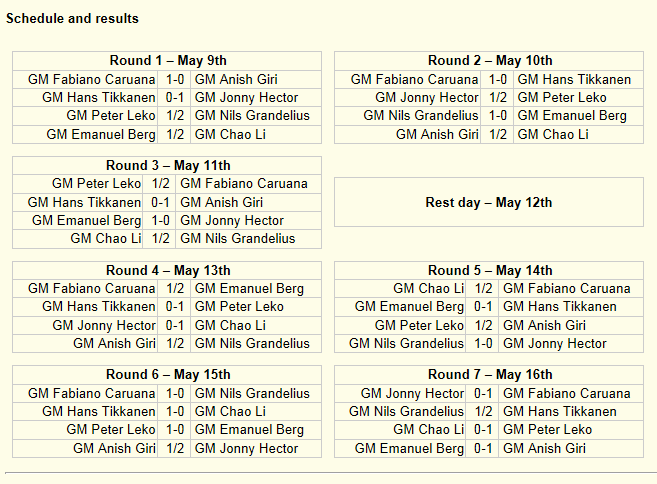Screen dimensions: 657x484
Task: Click the Round 5 – May 14th header
Action: pos(489,270)
